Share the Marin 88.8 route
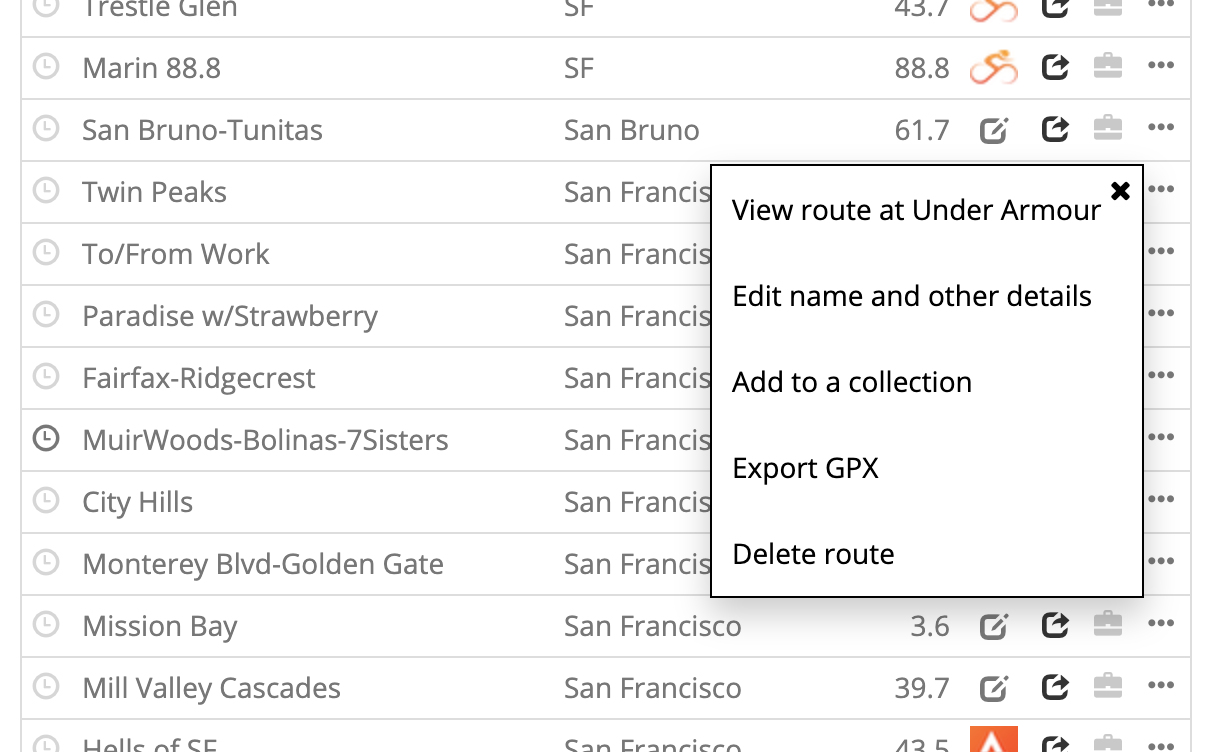1214x752 pixels. pyautogui.click(x=1055, y=67)
